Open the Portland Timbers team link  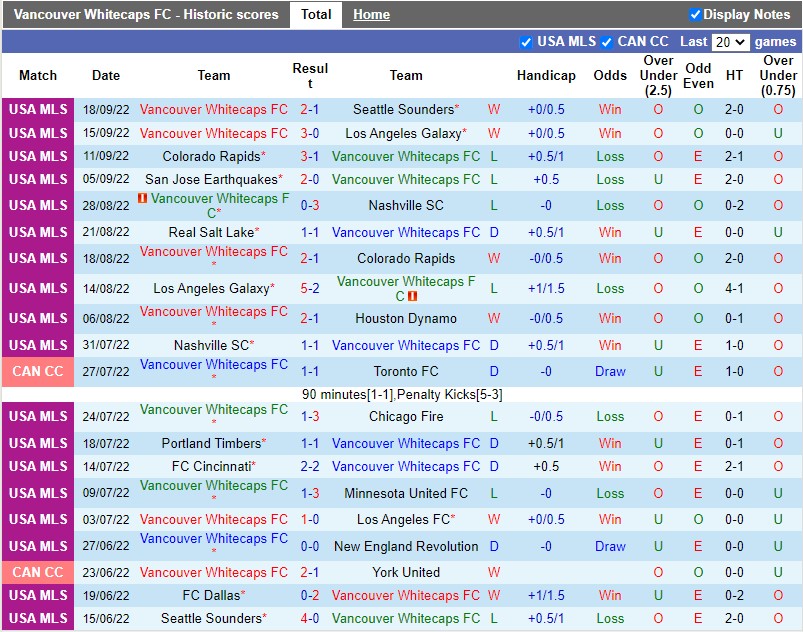coord(212,444)
